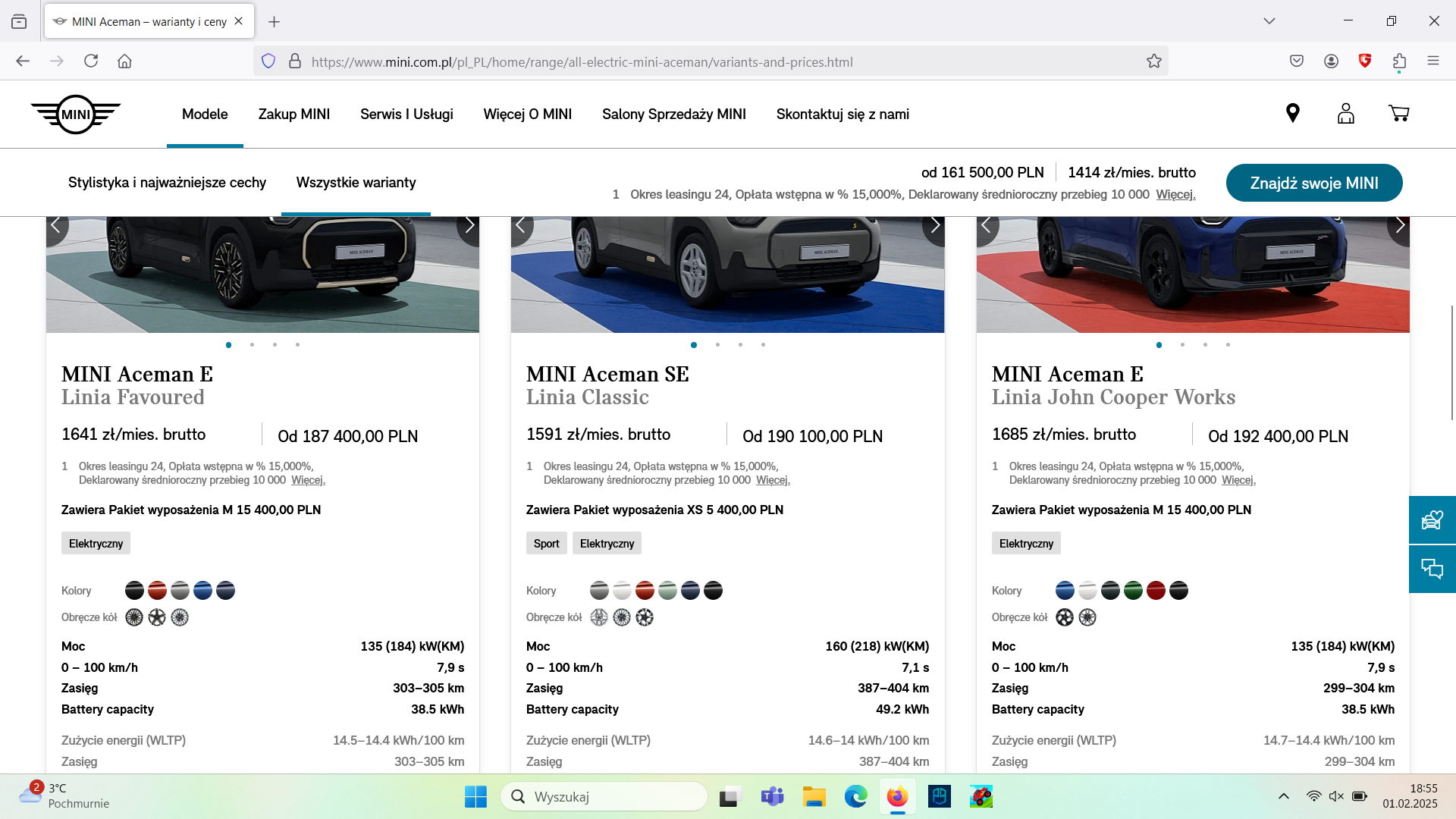
Task: Open the Modele menu
Action: point(205,115)
